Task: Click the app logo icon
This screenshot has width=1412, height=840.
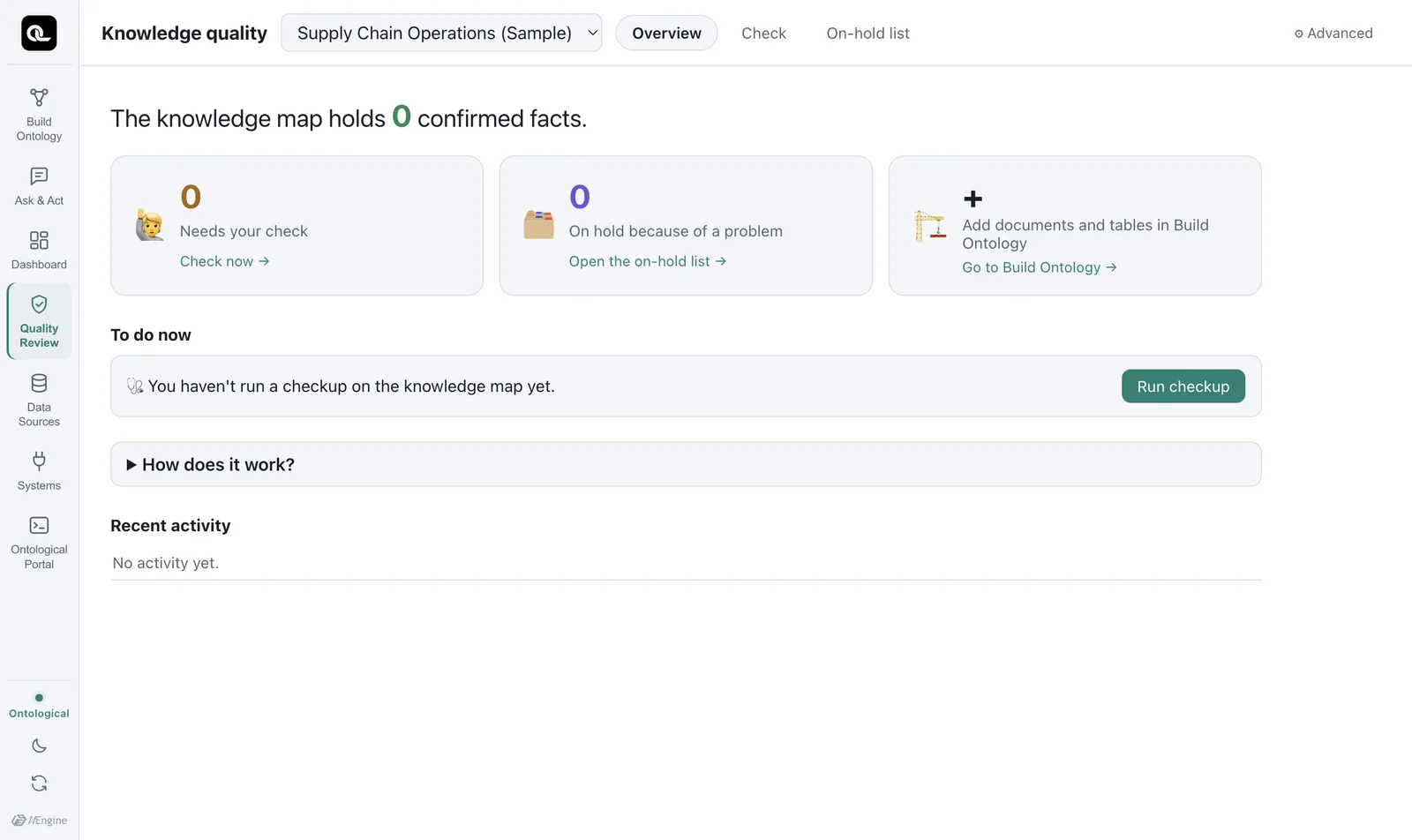Action: tap(39, 33)
